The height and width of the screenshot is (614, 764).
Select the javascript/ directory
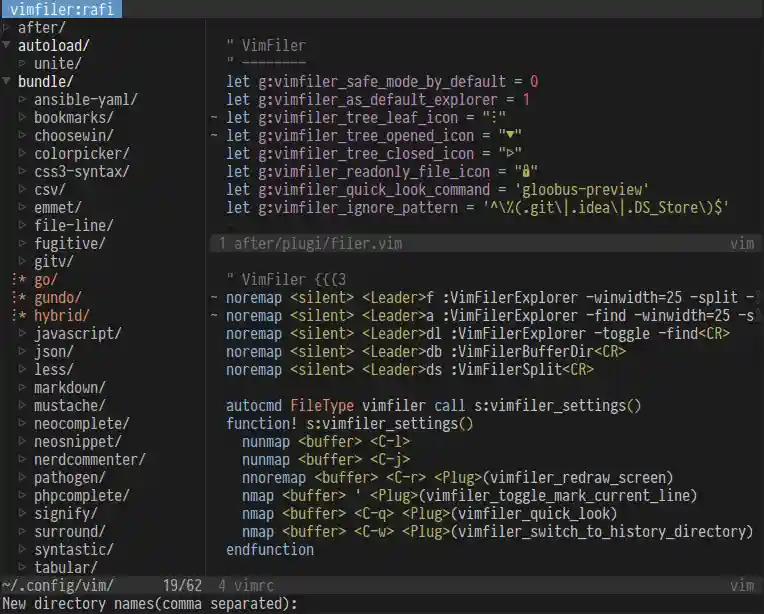click(78, 333)
